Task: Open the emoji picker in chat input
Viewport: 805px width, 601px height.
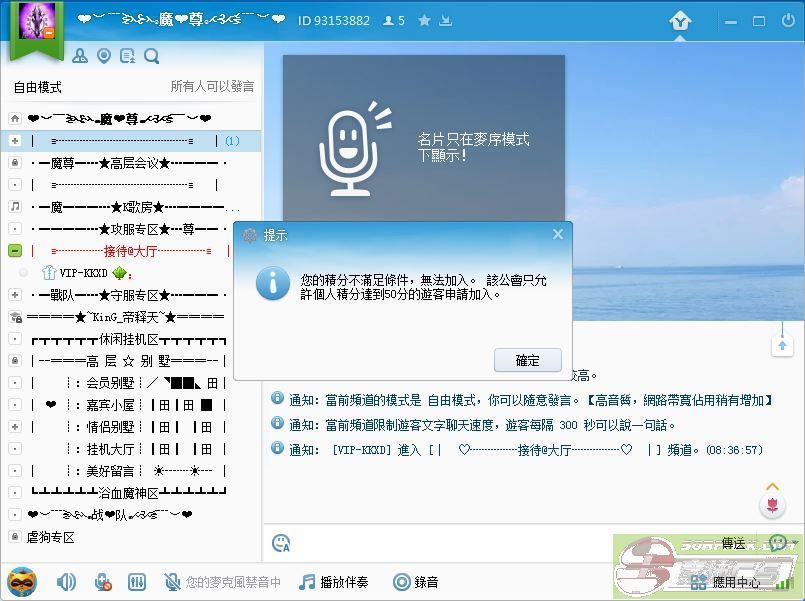Action: 281,543
